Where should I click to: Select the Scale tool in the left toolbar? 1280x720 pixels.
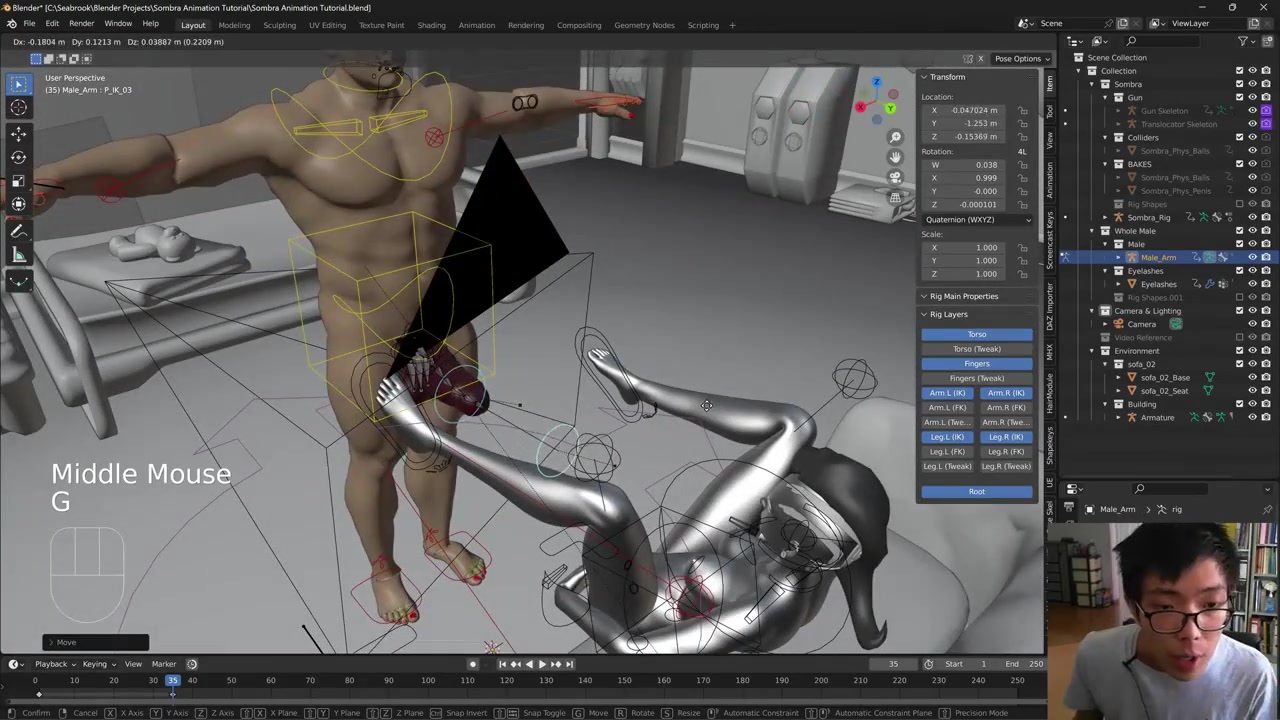pyautogui.click(x=18, y=181)
